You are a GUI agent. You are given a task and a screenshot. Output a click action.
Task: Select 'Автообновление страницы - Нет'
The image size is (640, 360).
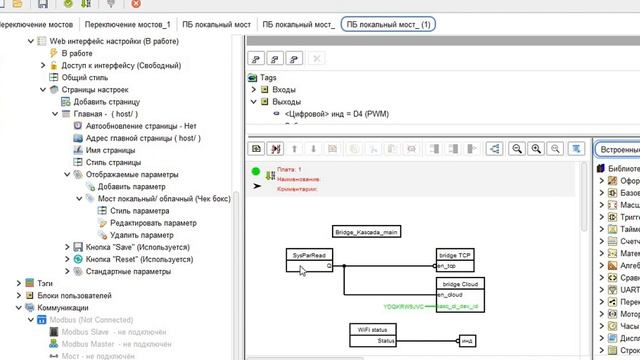click(x=141, y=126)
